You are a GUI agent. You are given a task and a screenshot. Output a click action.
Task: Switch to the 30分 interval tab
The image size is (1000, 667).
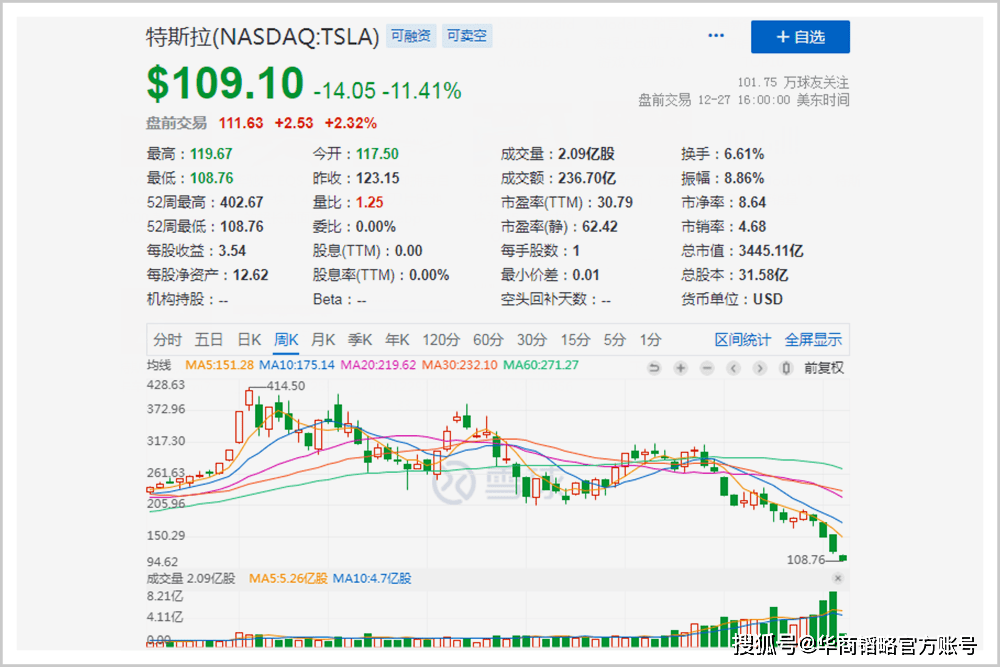click(532, 340)
